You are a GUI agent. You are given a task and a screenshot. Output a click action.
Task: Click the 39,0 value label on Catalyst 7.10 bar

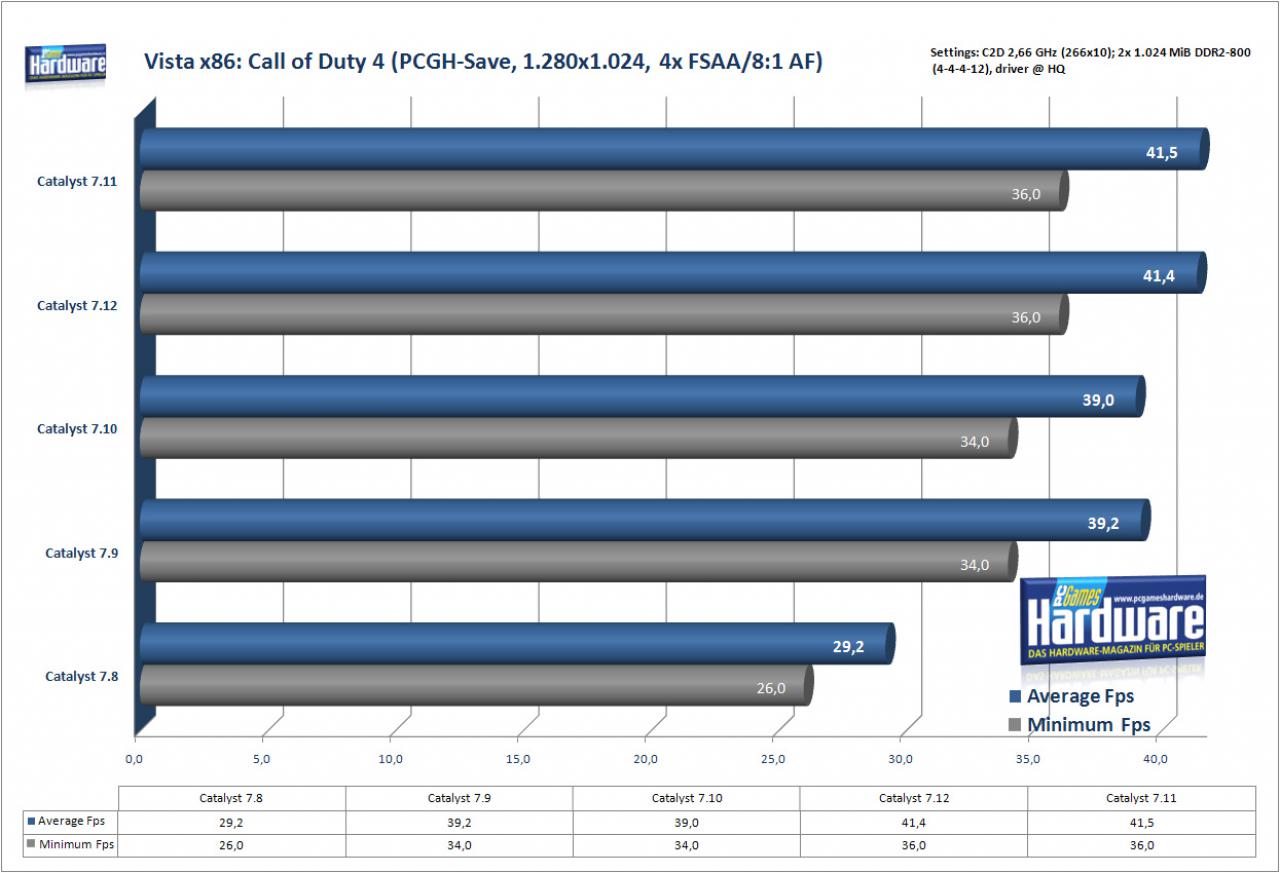[x=1099, y=400]
